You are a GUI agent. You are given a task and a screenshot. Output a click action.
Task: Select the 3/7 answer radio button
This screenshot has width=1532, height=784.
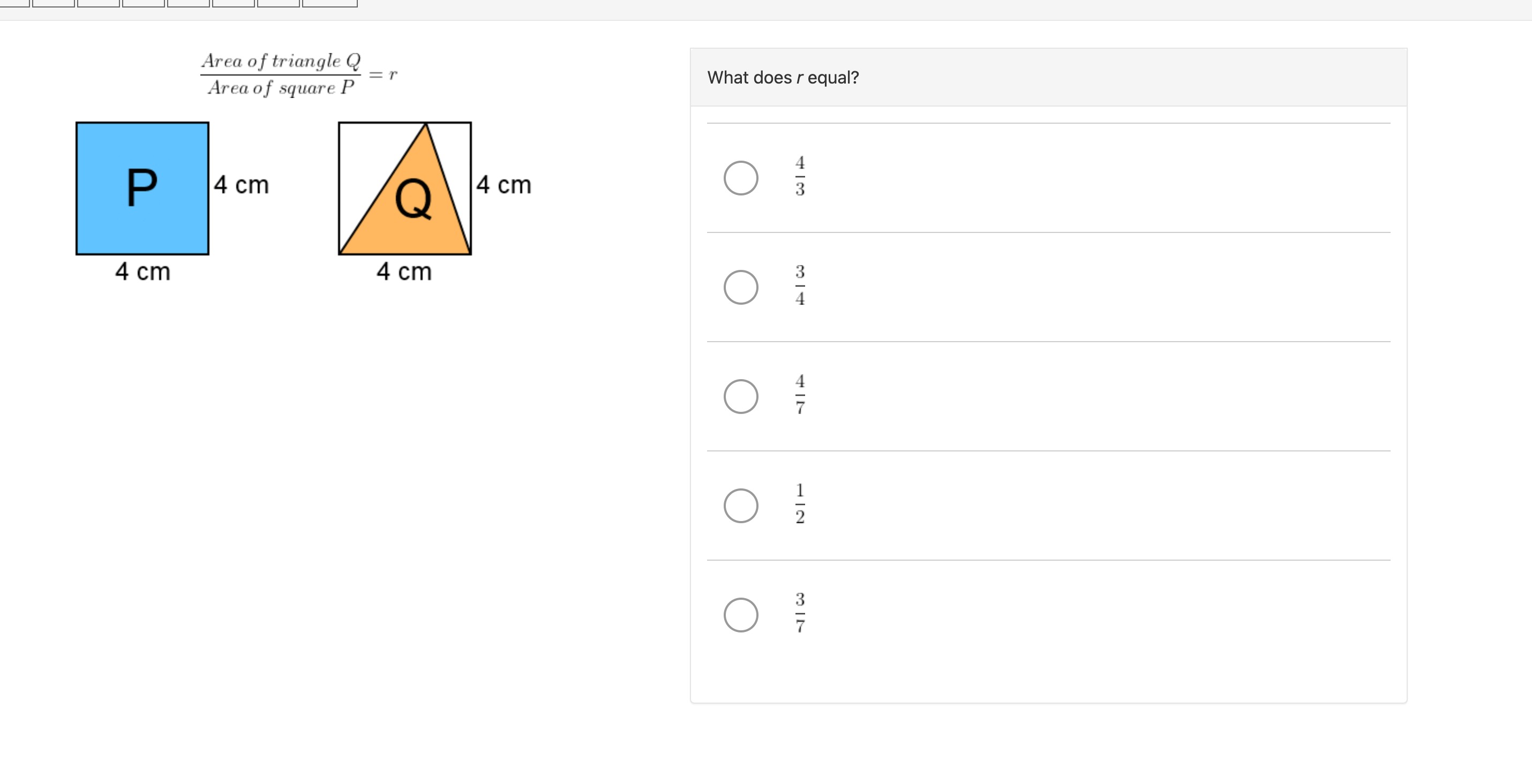(x=740, y=615)
